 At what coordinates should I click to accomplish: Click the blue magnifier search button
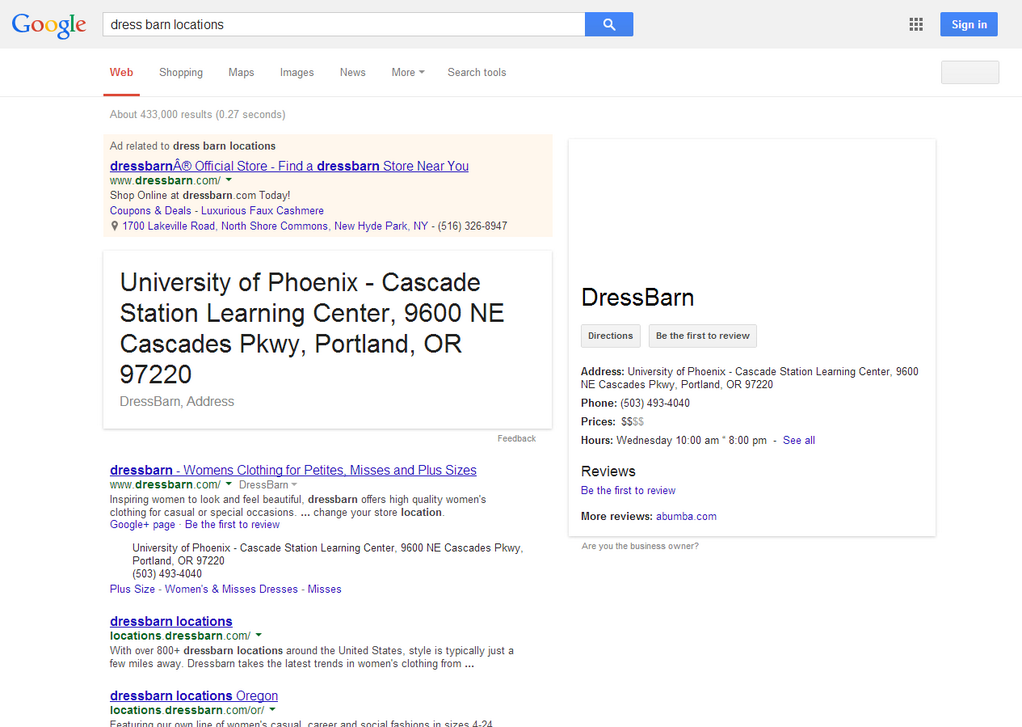[608, 25]
